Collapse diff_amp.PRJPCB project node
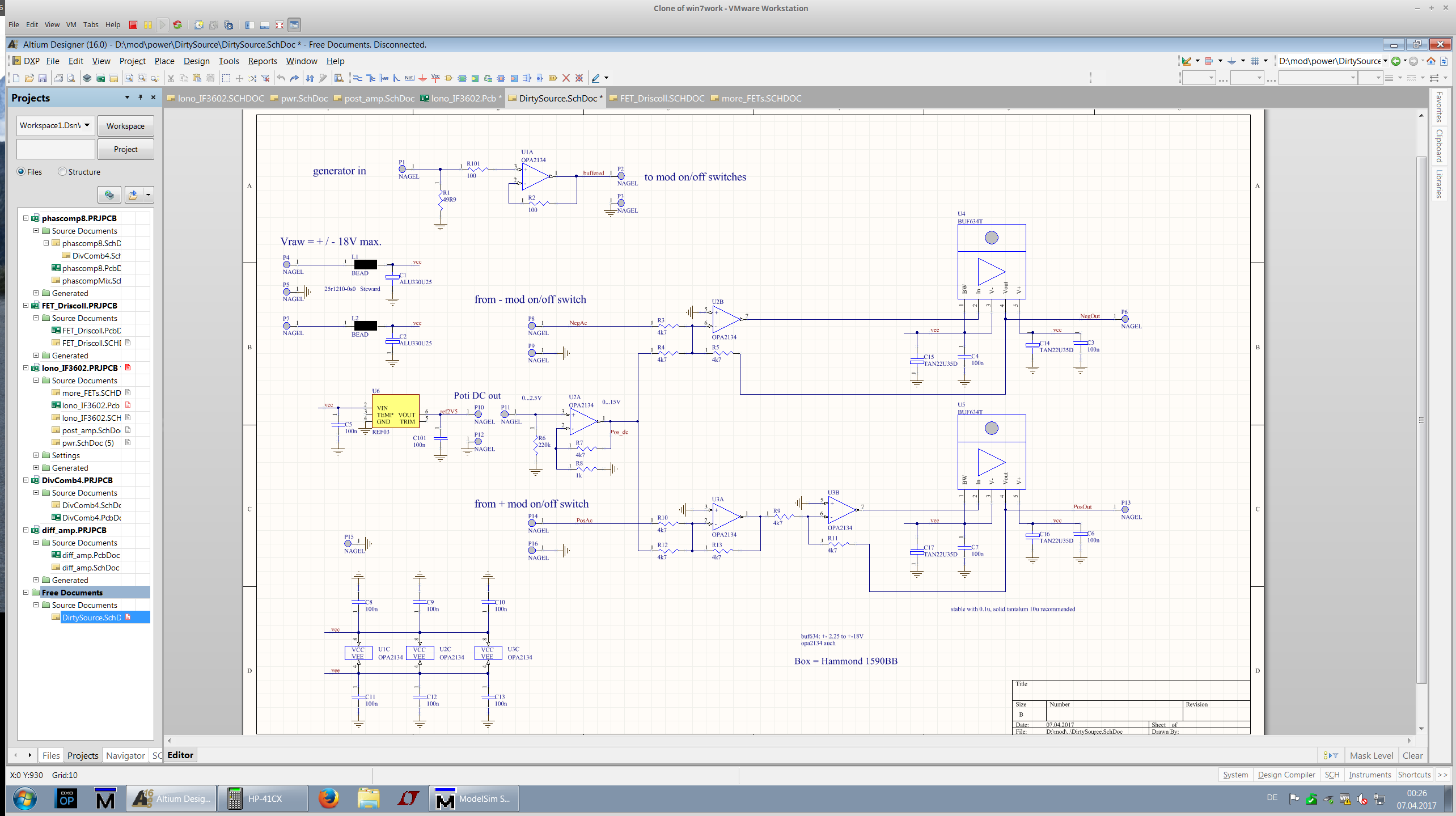Viewport: 1456px width, 816px height. pyautogui.click(x=26, y=530)
